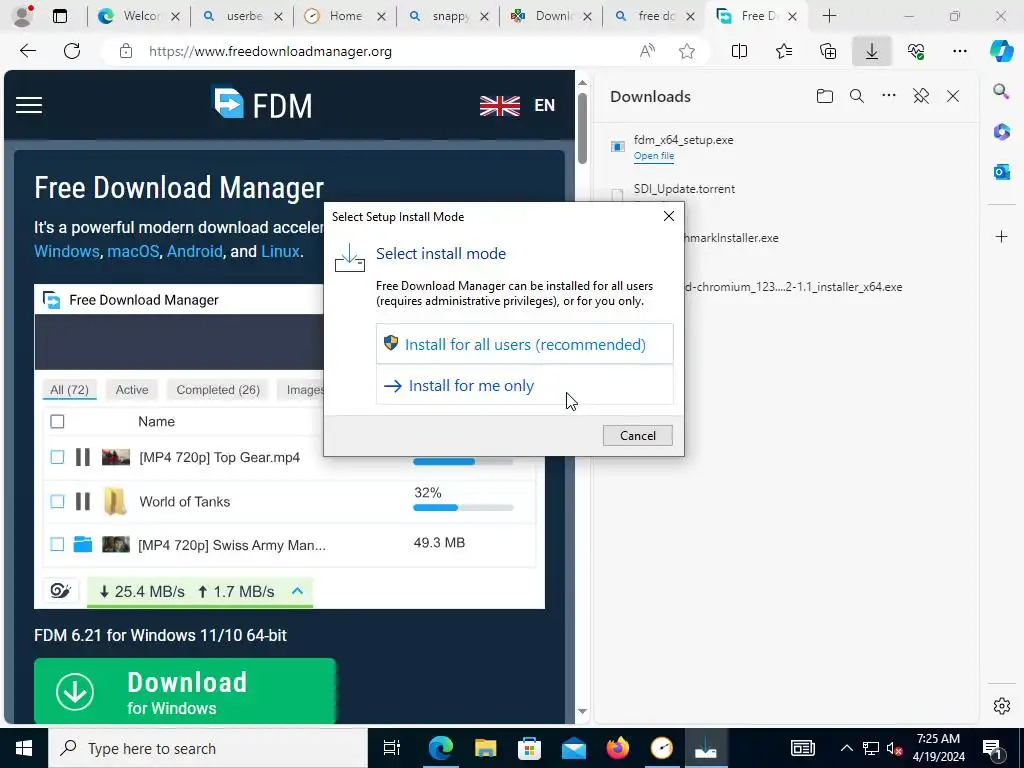Viewport: 1024px width, 768px height.
Task: Open the Windows Start menu
Action: [24, 748]
